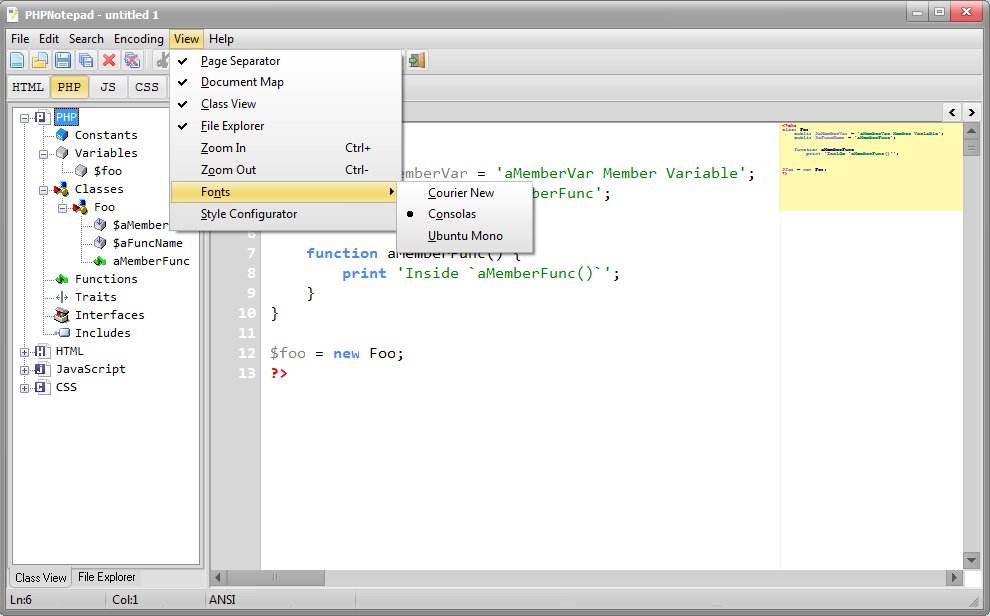Toggle File Explorer panel visibility
The height and width of the screenshot is (616, 990).
click(x=286, y=126)
